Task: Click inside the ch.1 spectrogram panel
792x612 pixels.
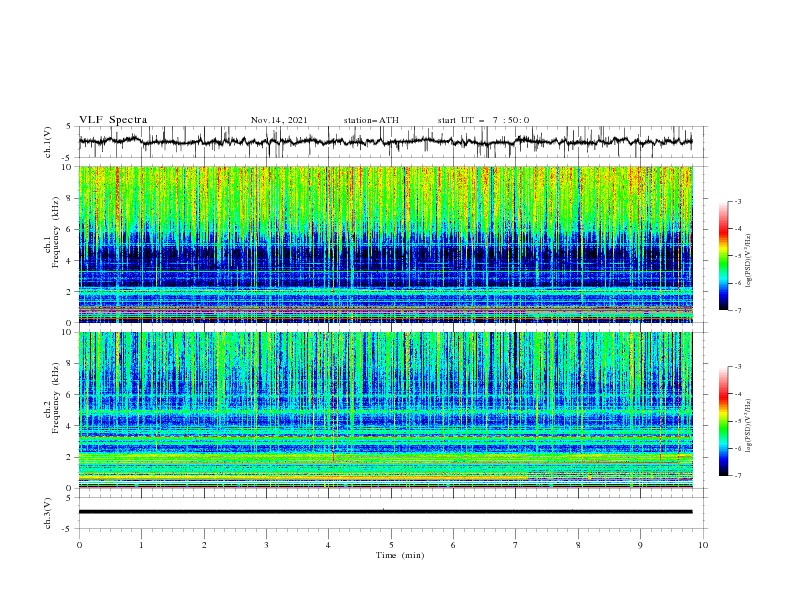Action: [386, 244]
